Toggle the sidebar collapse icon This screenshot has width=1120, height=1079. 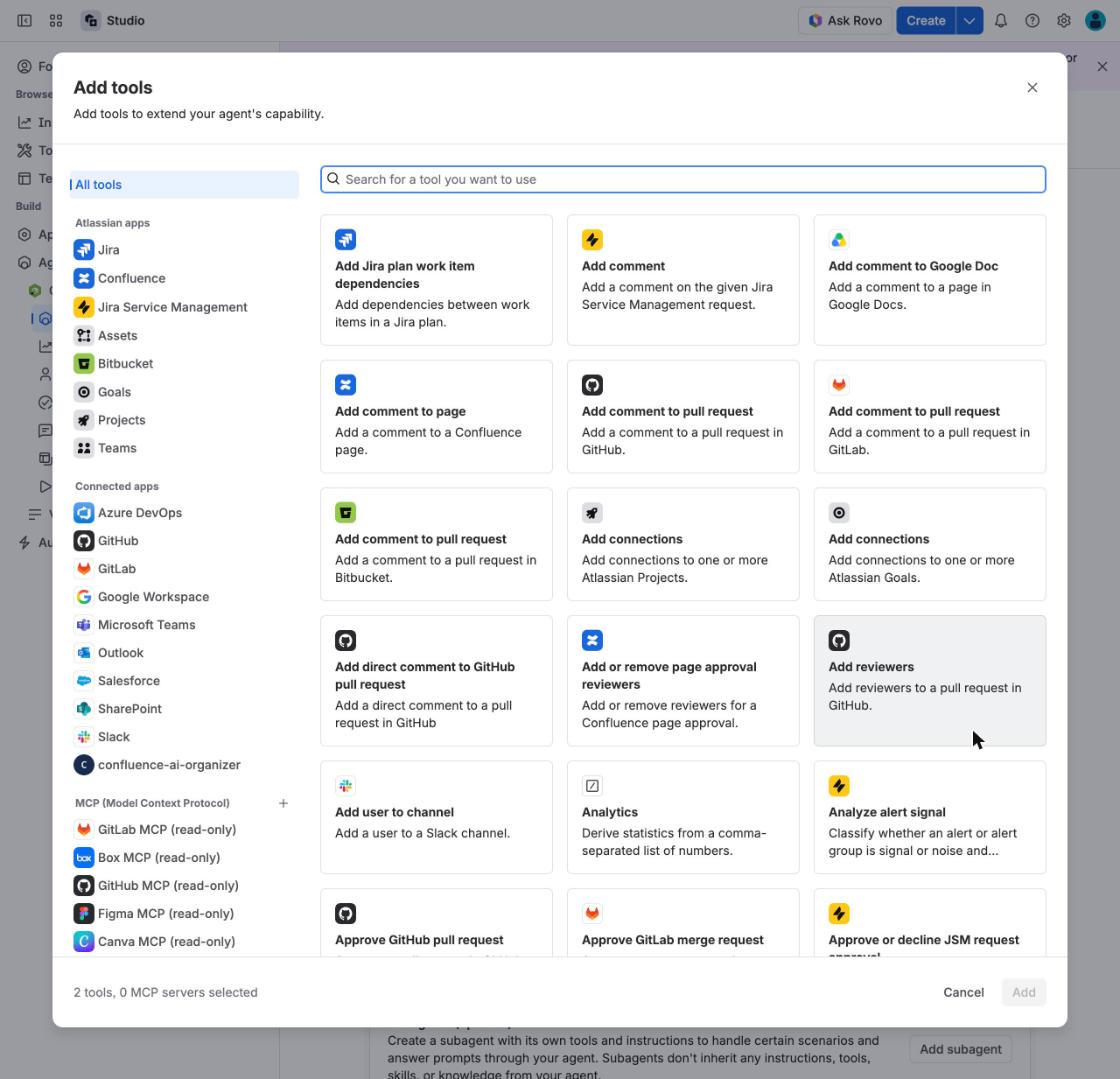(x=24, y=21)
